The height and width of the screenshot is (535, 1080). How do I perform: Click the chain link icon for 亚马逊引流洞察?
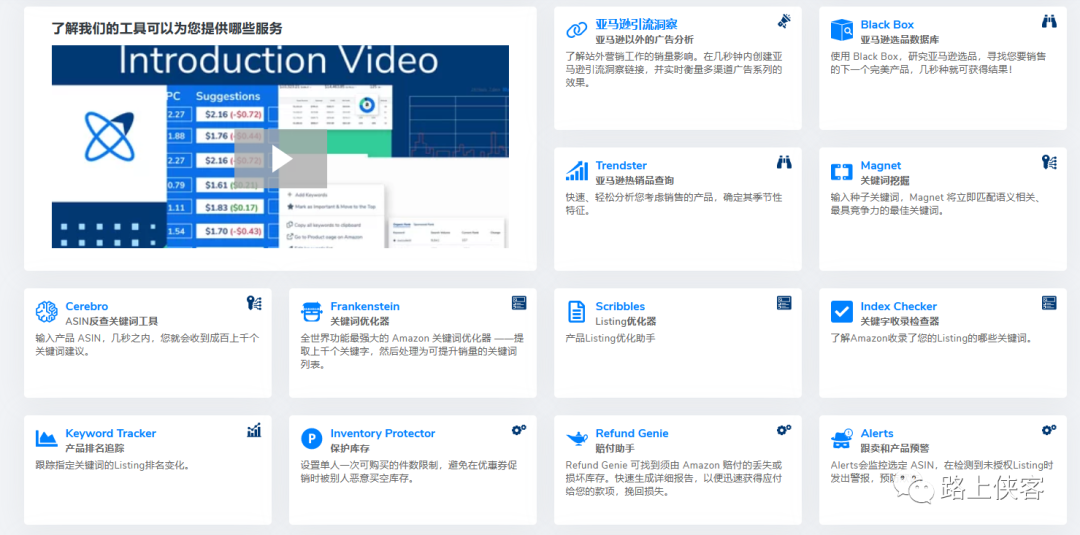click(577, 30)
